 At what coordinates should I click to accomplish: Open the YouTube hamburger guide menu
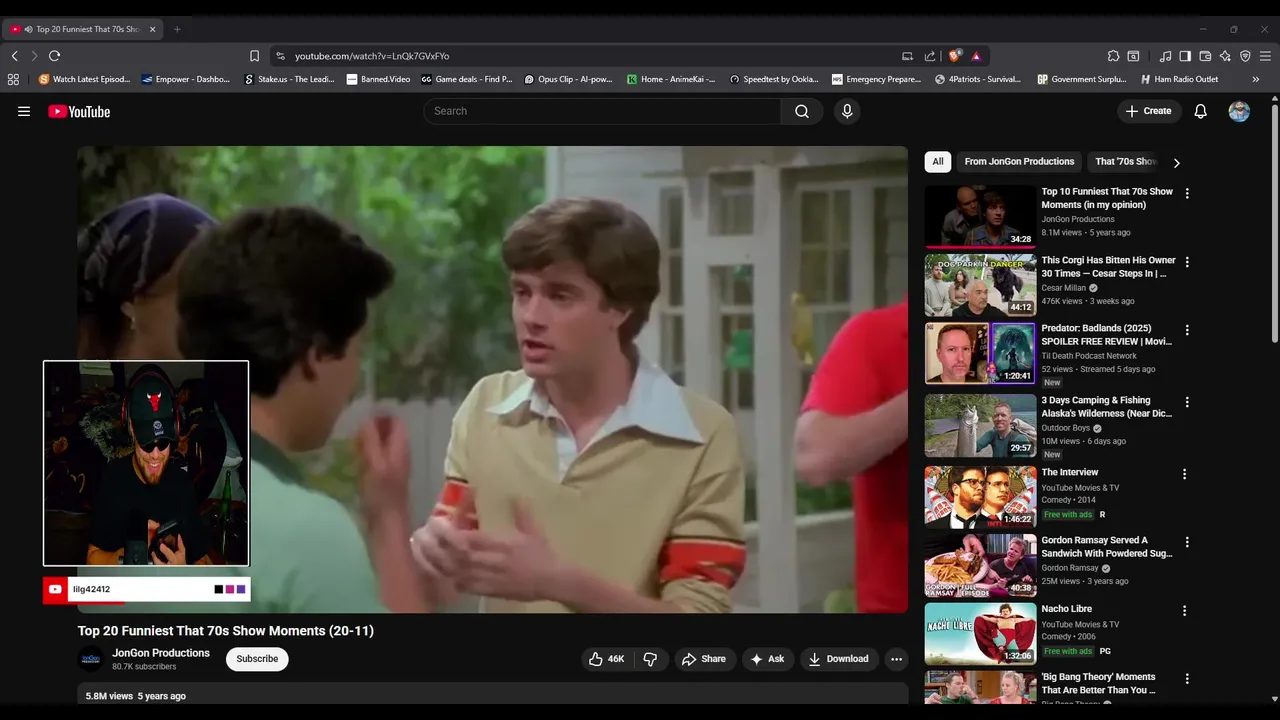(24, 111)
